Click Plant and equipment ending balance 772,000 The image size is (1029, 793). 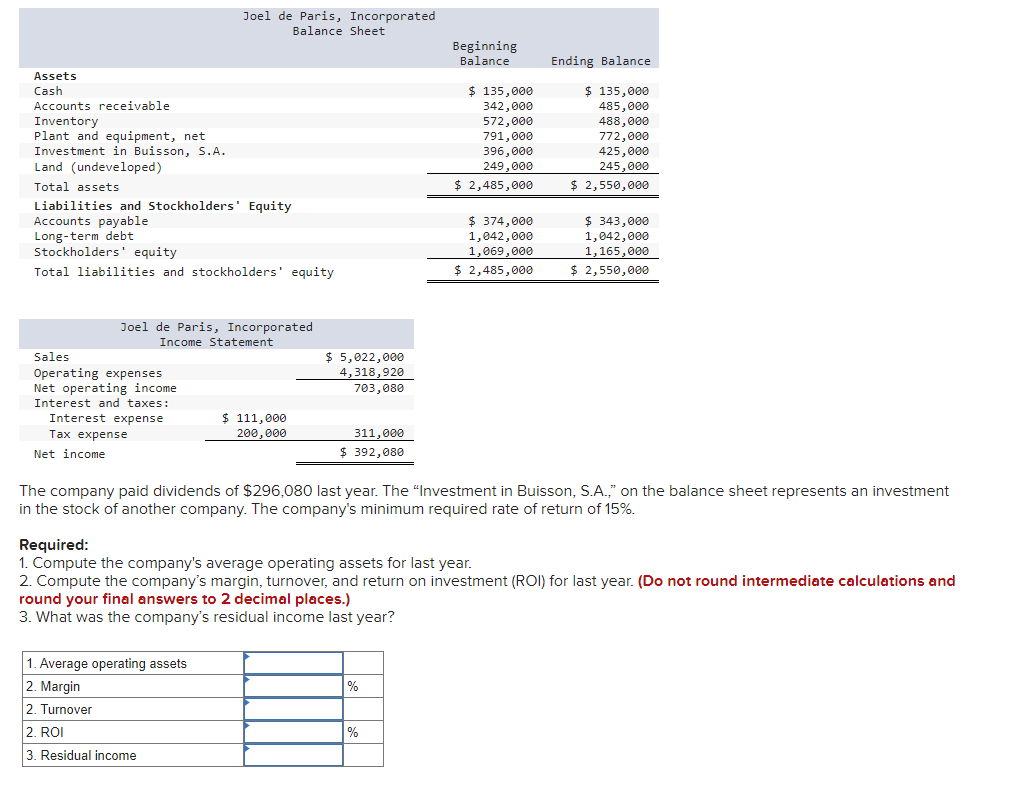[623, 137]
